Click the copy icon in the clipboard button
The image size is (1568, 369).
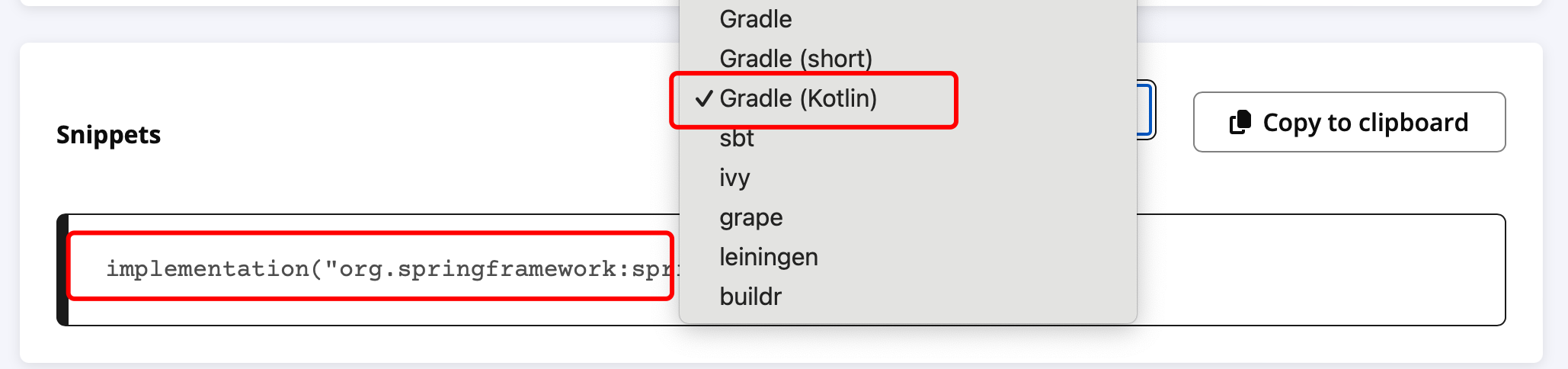tap(1240, 122)
